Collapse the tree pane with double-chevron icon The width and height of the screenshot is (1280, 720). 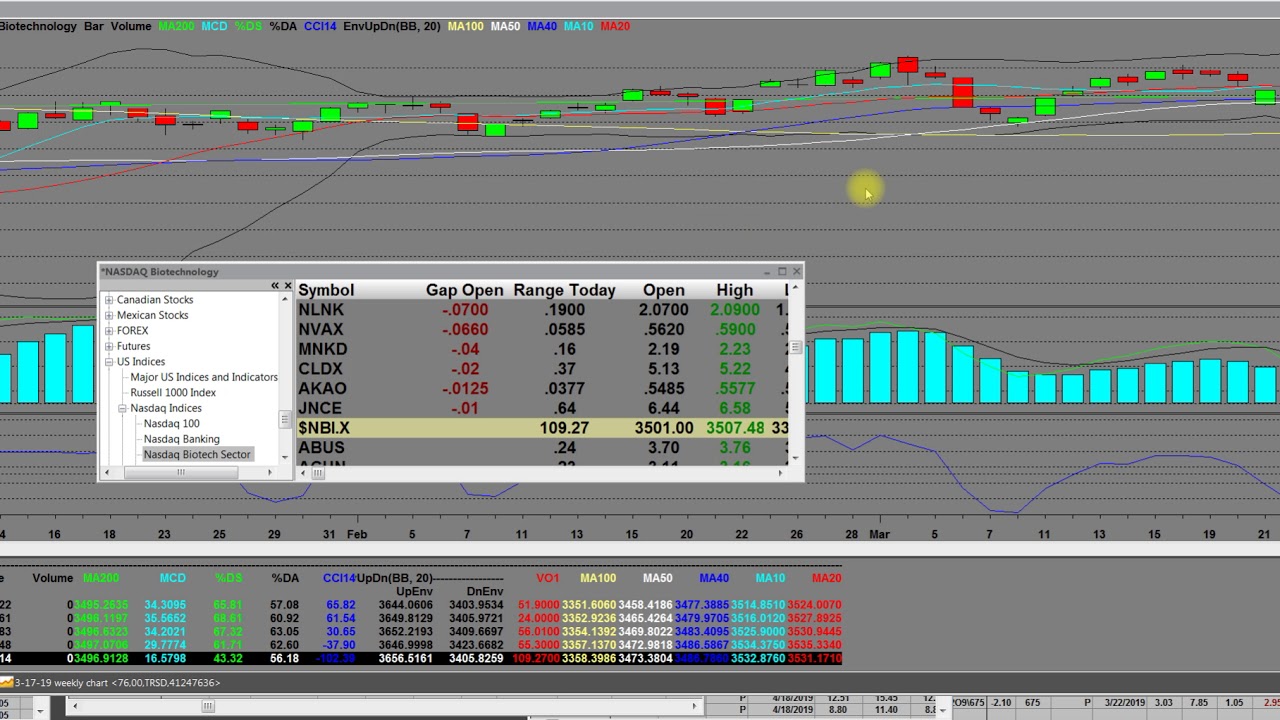click(x=275, y=286)
